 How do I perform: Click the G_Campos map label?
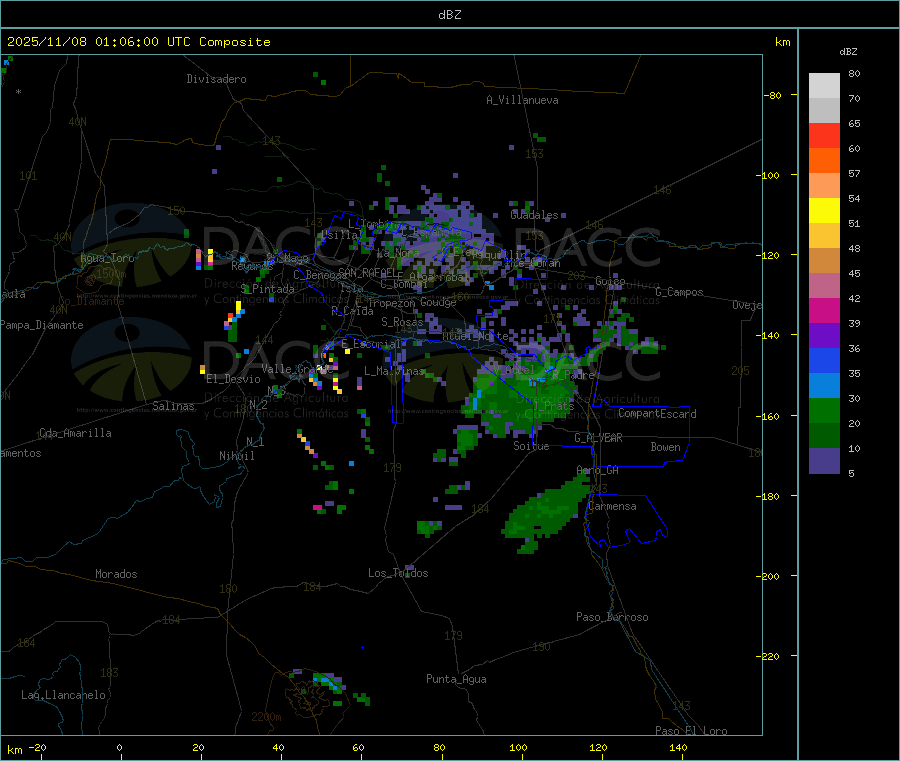click(x=679, y=292)
